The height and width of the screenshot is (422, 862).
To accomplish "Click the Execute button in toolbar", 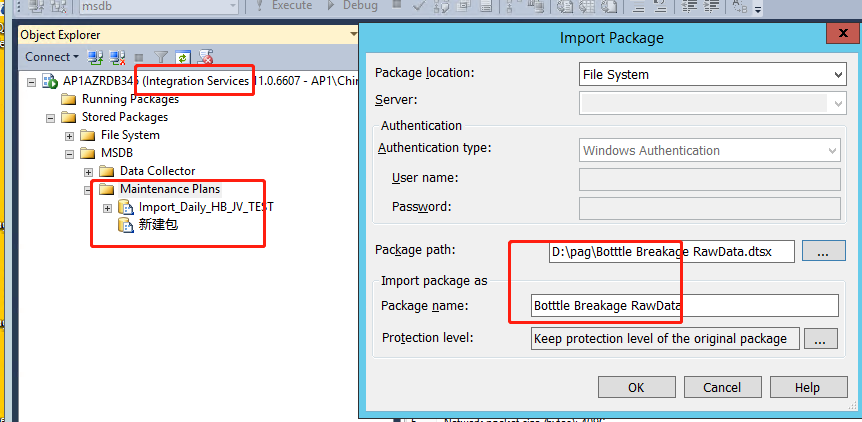I will tap(286, 5).
